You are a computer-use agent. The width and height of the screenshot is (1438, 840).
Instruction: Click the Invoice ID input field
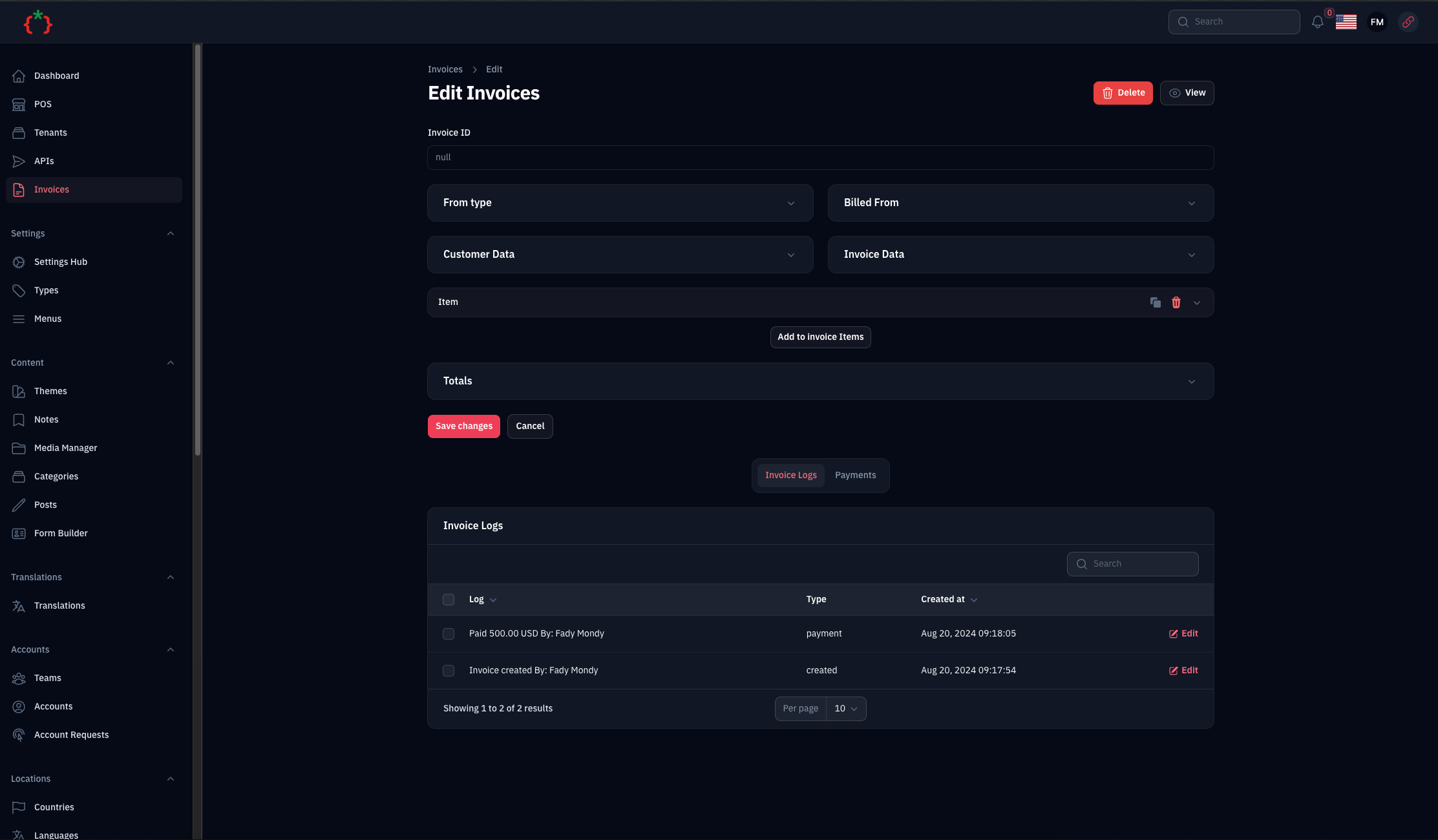[820, 158]
